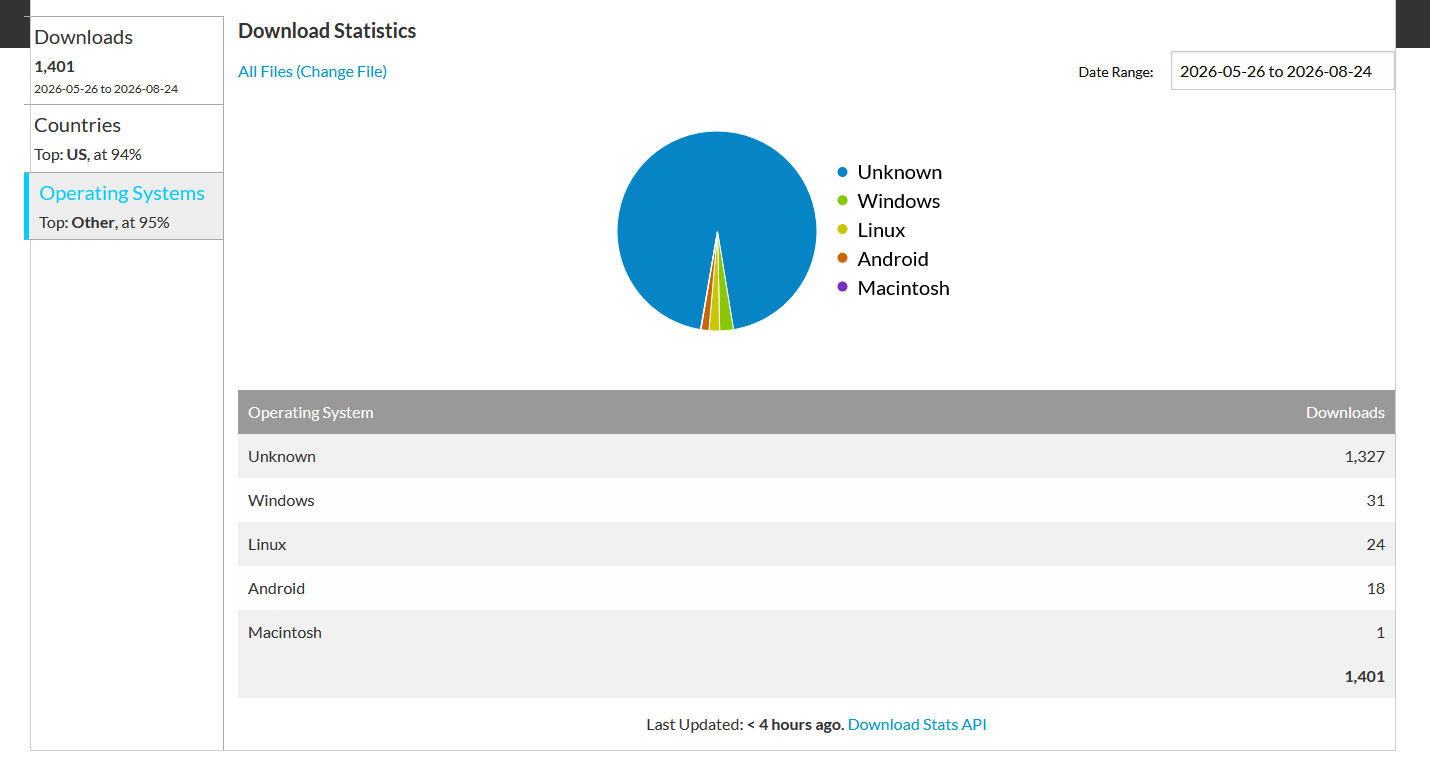Click the Last Updated timestamp text
The height and width of the screenshot is (760, 1430).
(745, 724)
